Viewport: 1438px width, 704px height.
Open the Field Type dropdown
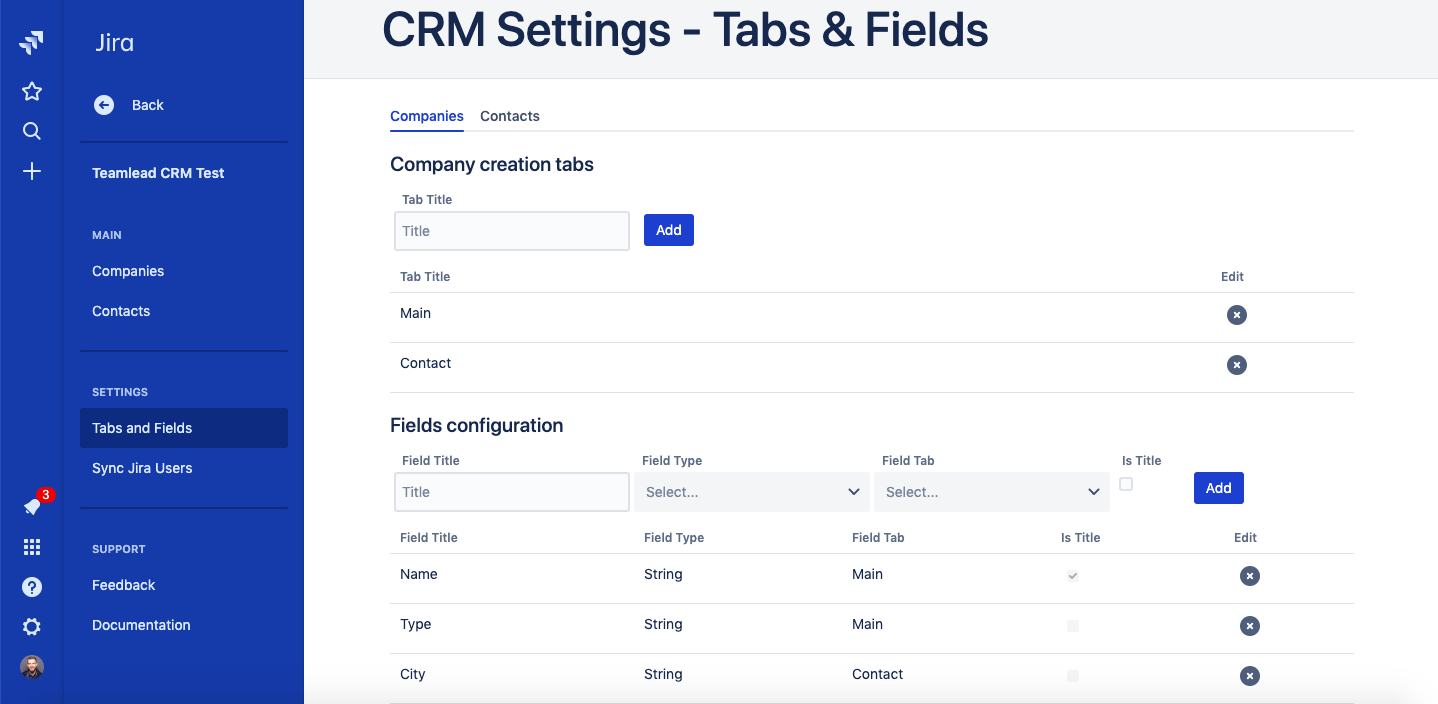pyautogui.click(x=752, y=492)
